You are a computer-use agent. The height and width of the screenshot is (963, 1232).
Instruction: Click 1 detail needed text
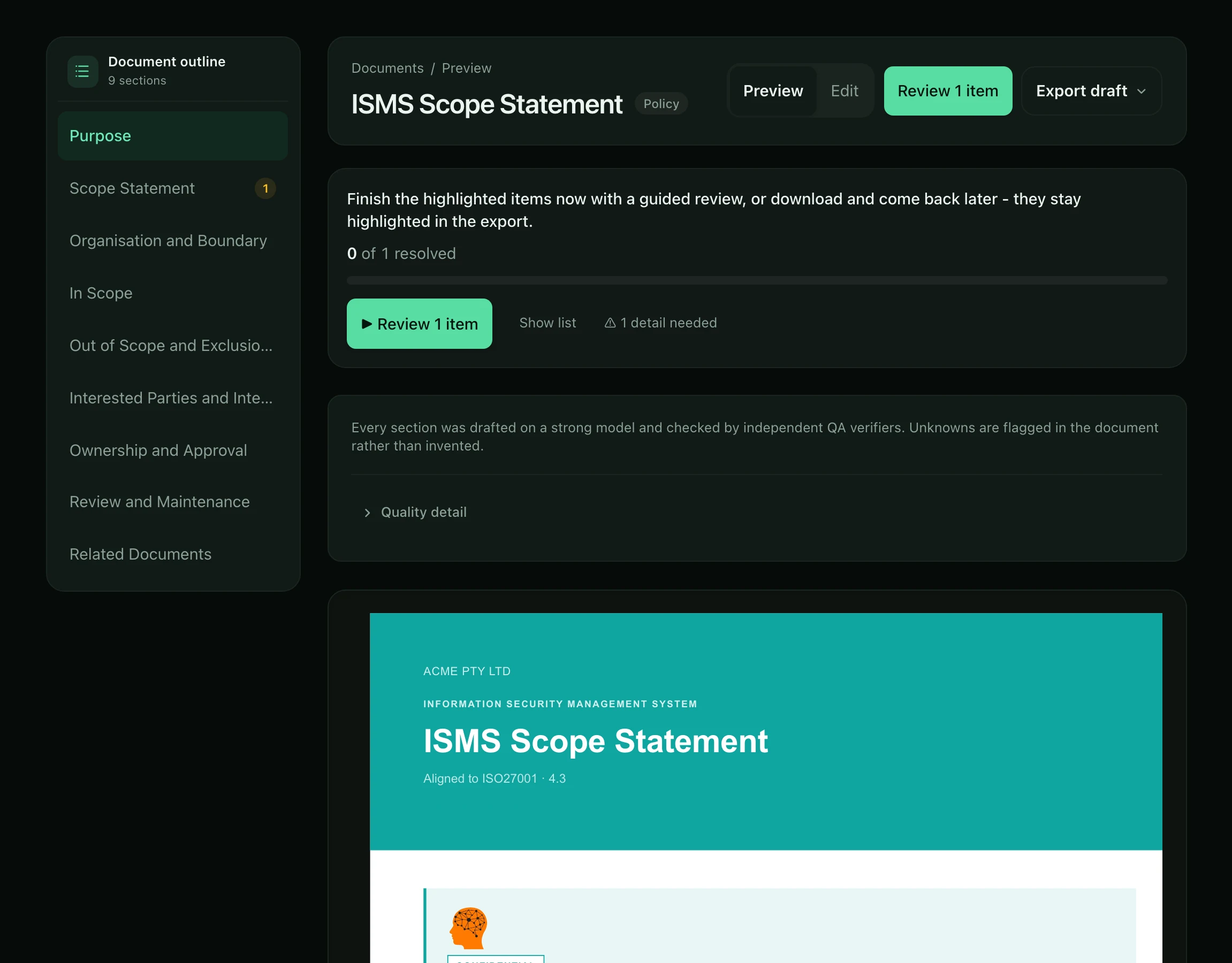pos(668,323)
